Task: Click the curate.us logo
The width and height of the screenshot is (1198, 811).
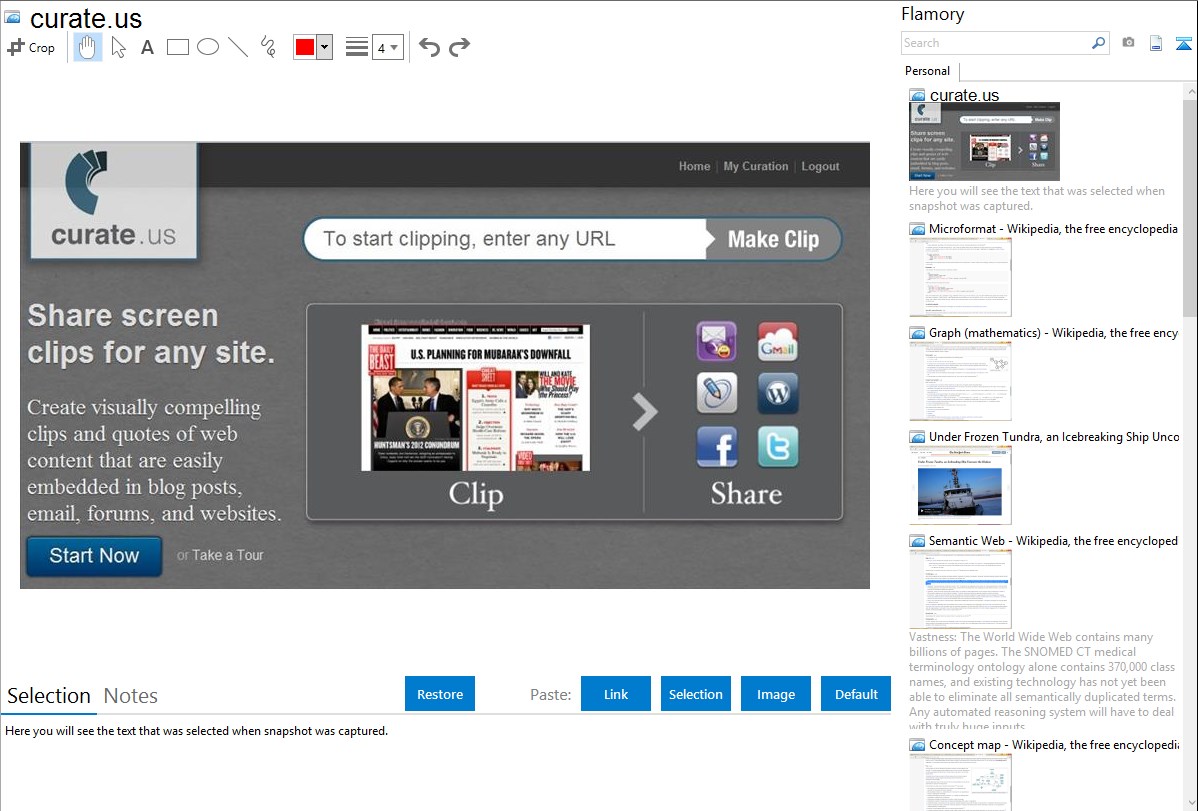Action: coord(113,200)
